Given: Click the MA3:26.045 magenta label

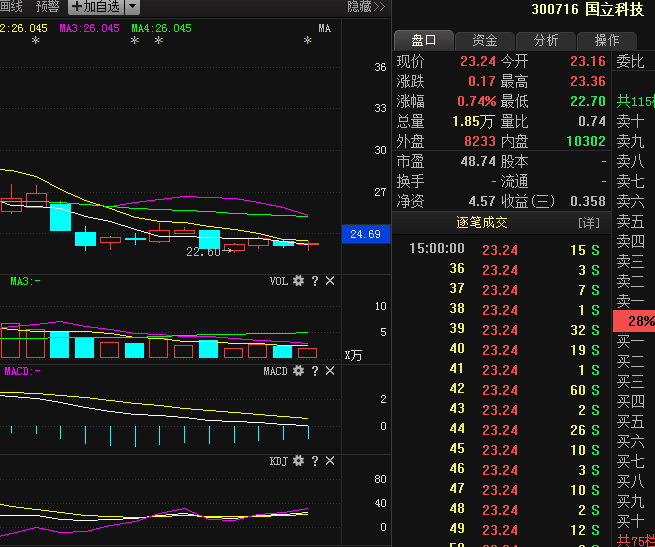Looking at the screenshot, I should click(x=89, y=28).
